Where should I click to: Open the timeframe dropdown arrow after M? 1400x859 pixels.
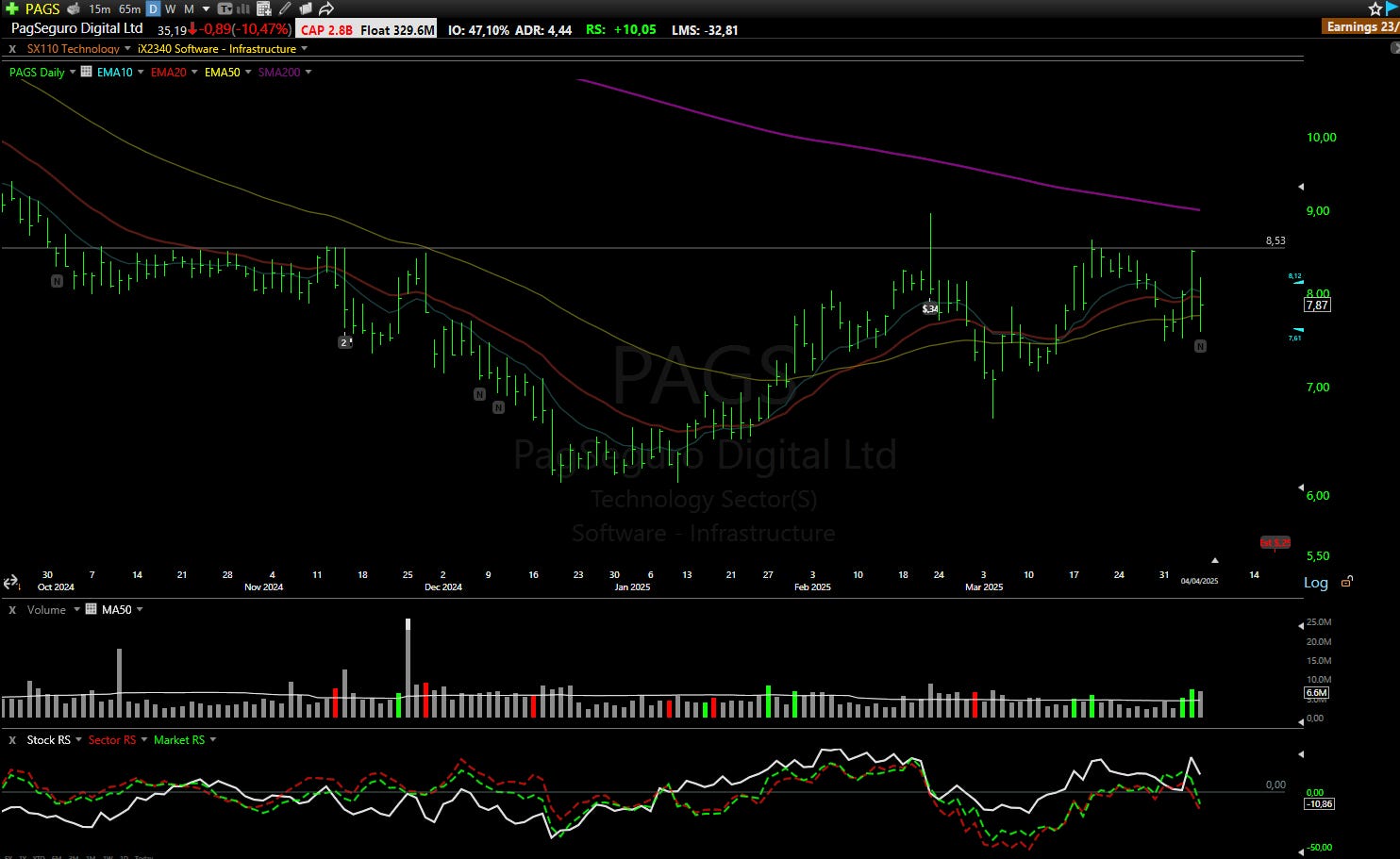click(206, 9)
